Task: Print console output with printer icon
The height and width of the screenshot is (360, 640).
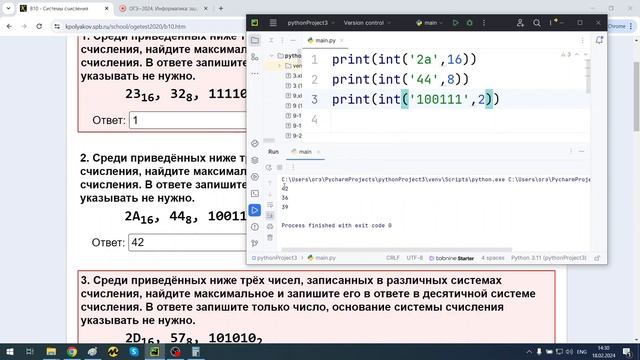Action: click(x=270, y=227)
